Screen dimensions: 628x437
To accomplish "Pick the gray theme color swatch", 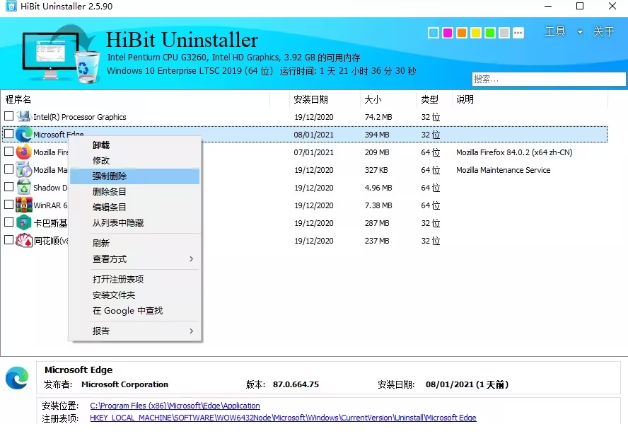I will click(504, 33).
